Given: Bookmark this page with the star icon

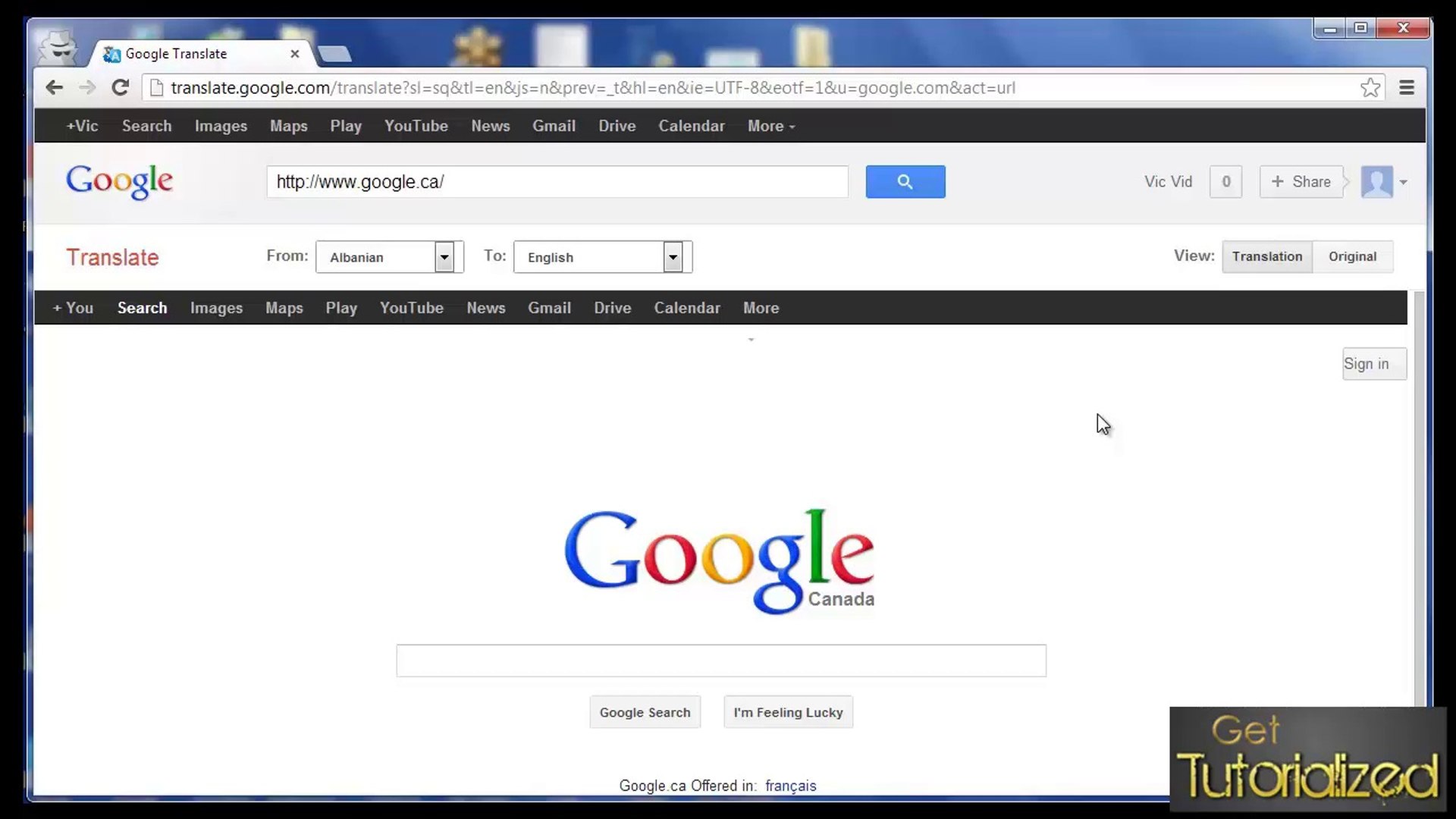Looking at the screenshot, I should pyautogui.click(x=1370, y=86).
